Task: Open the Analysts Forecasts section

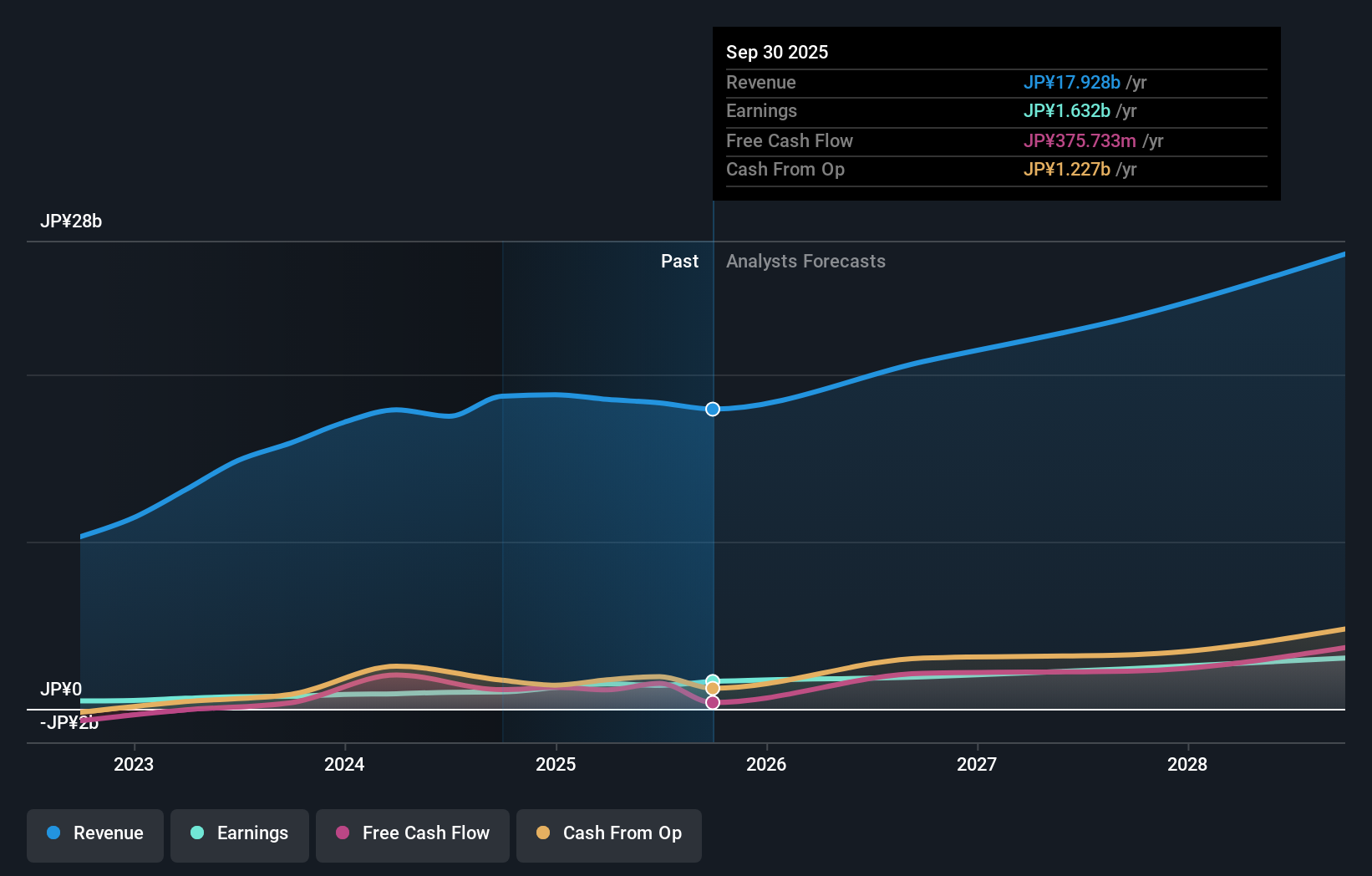Action: (805, 261)
